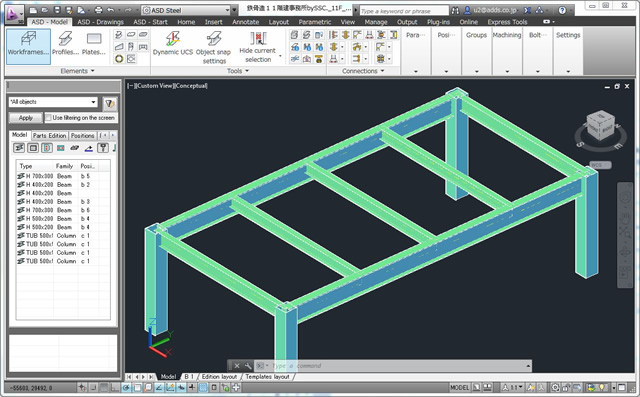Open the Plates tool
This screenshot has height=397, width=640.
[93, 44]
